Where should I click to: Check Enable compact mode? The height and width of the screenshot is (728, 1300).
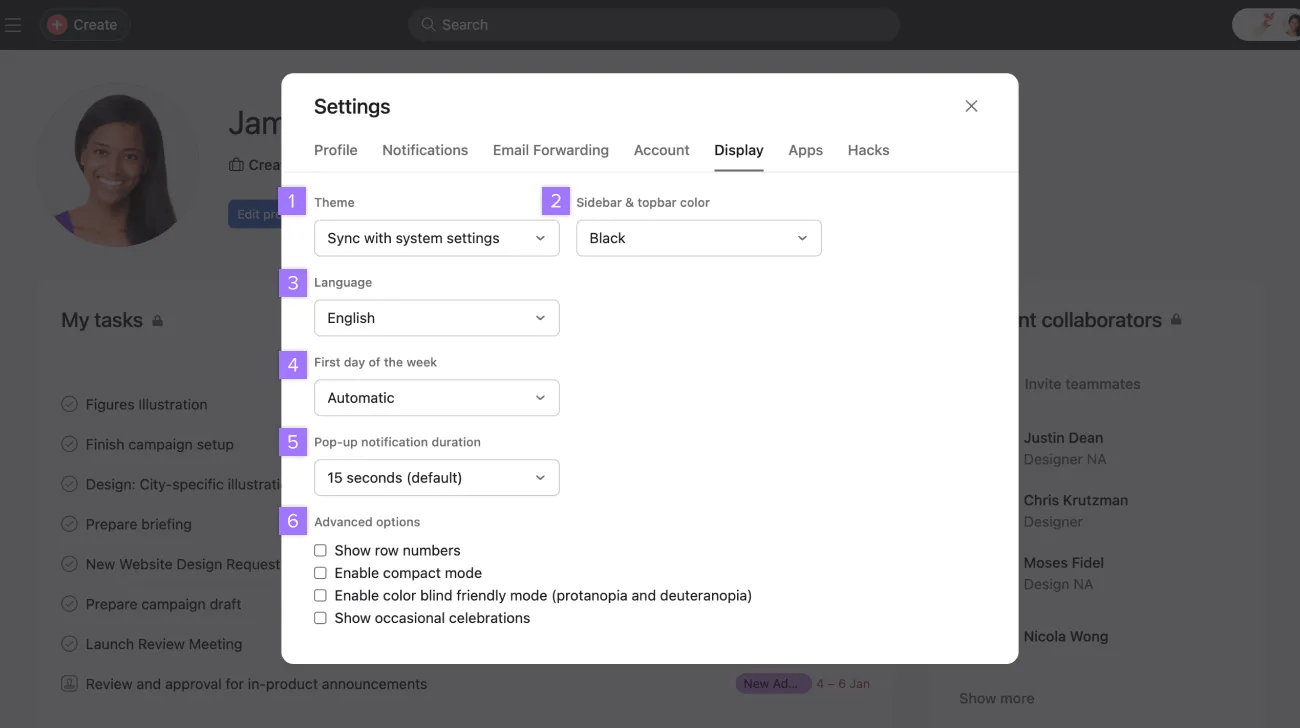320,573
